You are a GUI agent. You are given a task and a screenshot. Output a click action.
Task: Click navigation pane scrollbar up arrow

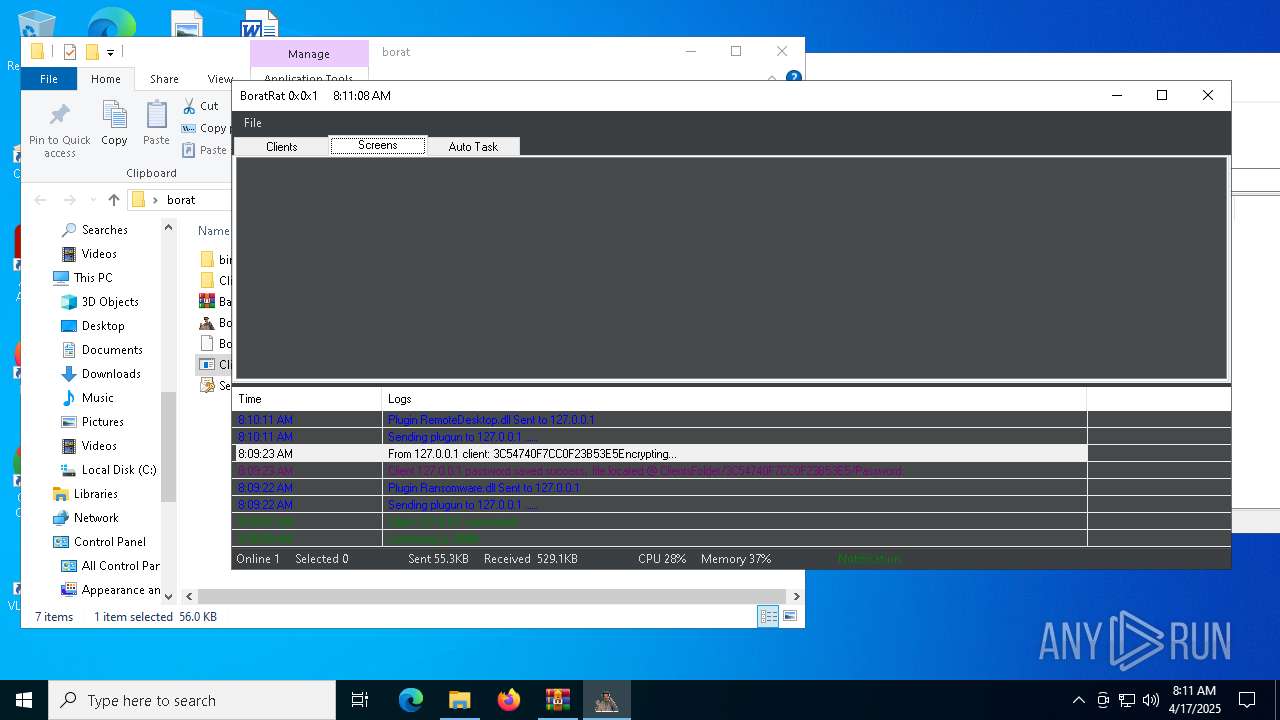click(x=168, y=228)
